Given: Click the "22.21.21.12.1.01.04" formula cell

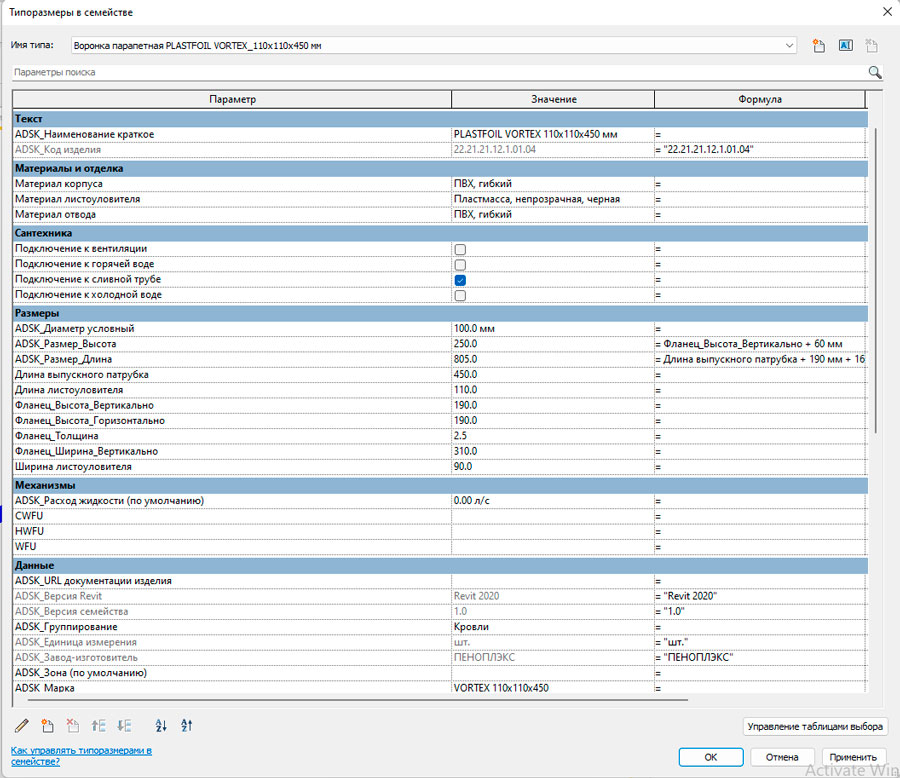Looking at the screenshot, I should tap(761, 149).
